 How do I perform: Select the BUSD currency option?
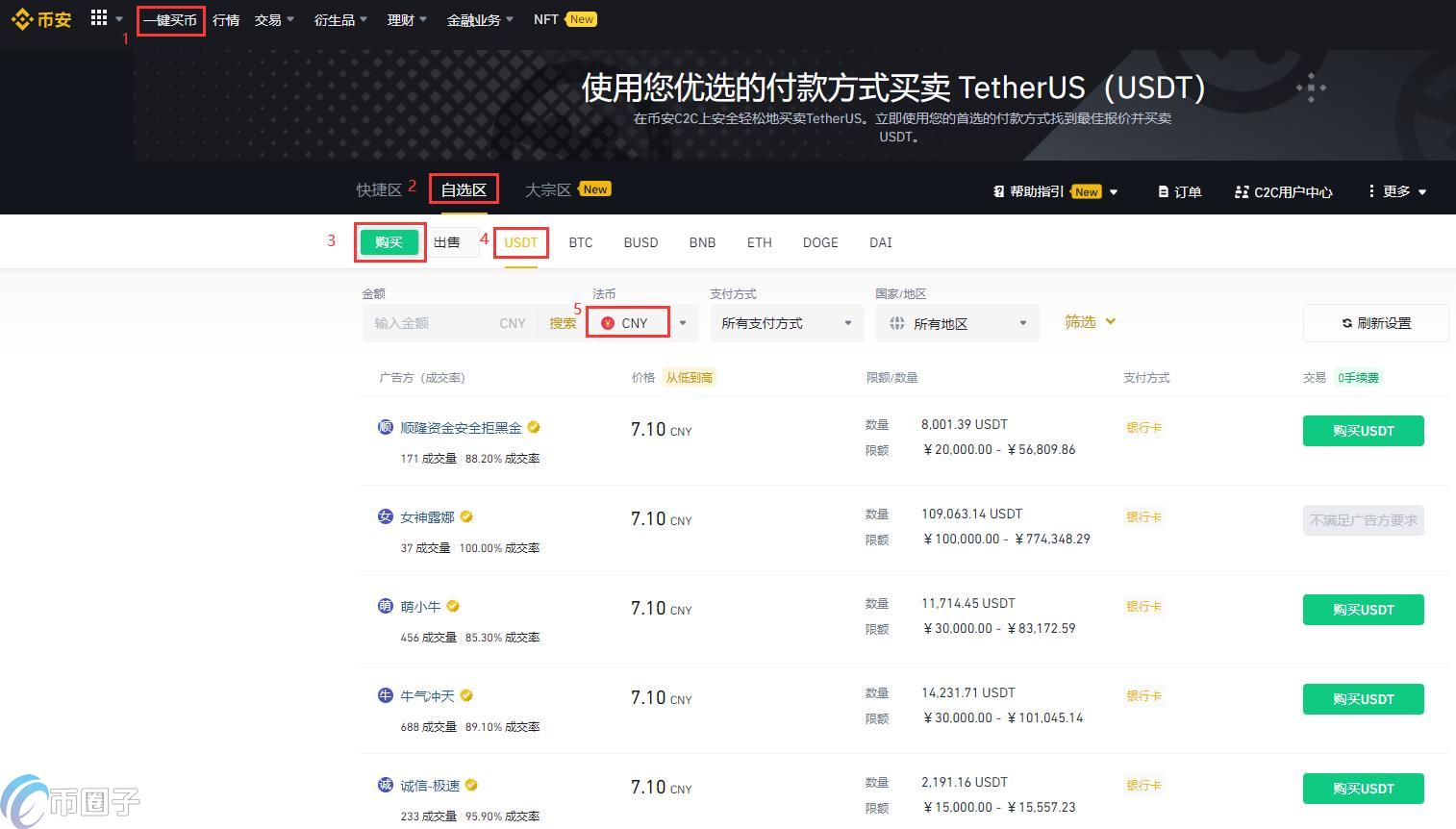tap(640, 242)
